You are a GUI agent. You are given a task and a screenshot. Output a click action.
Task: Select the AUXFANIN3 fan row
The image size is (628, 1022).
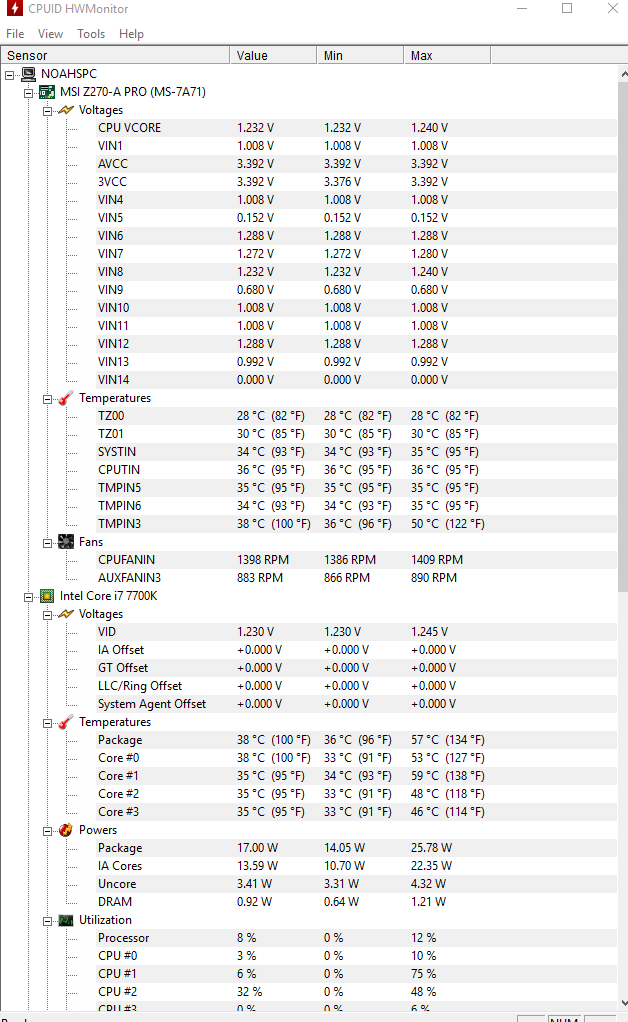[356, 577]
